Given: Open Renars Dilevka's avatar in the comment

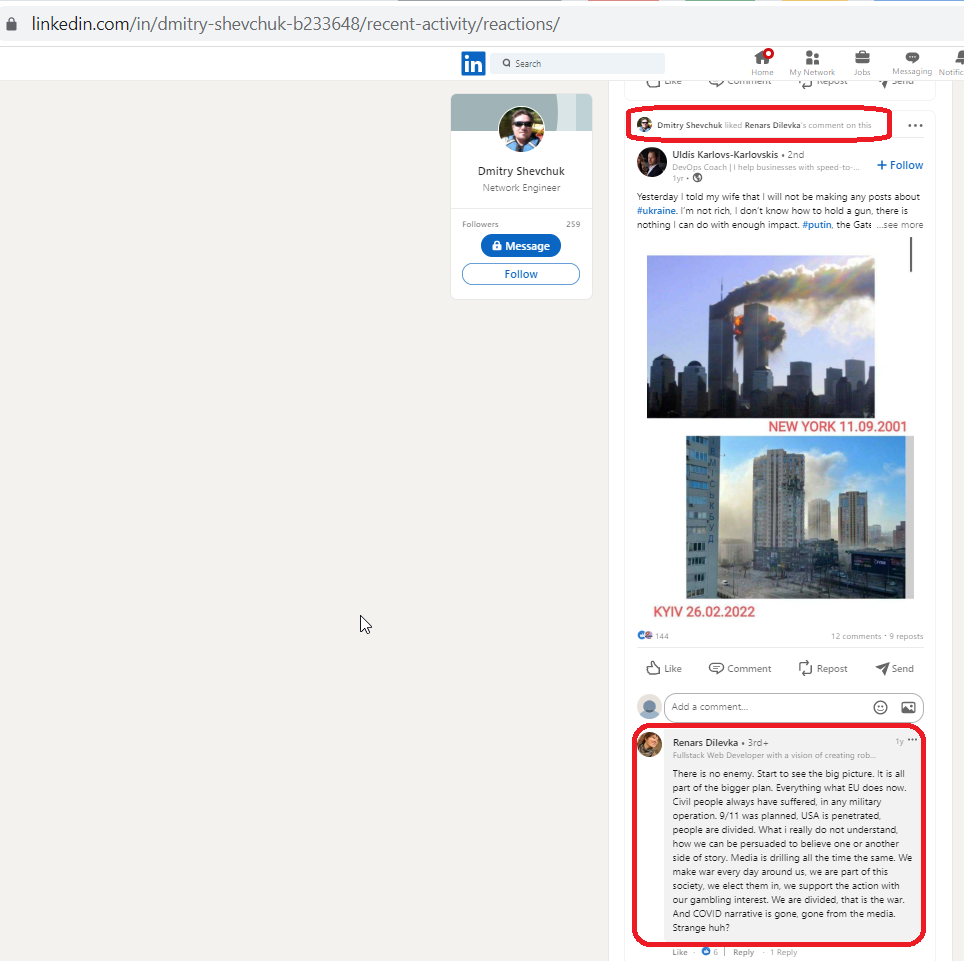Looking at the screenshot, I should [x=649, y=745].
